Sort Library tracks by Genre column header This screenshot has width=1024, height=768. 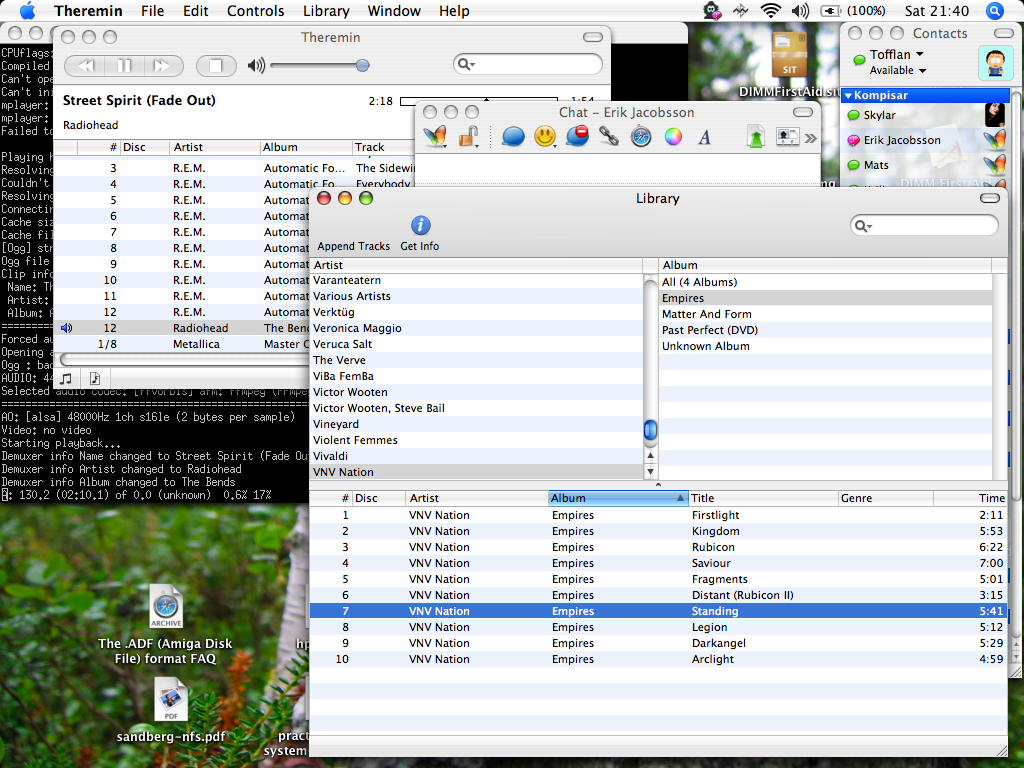point(886,498)
